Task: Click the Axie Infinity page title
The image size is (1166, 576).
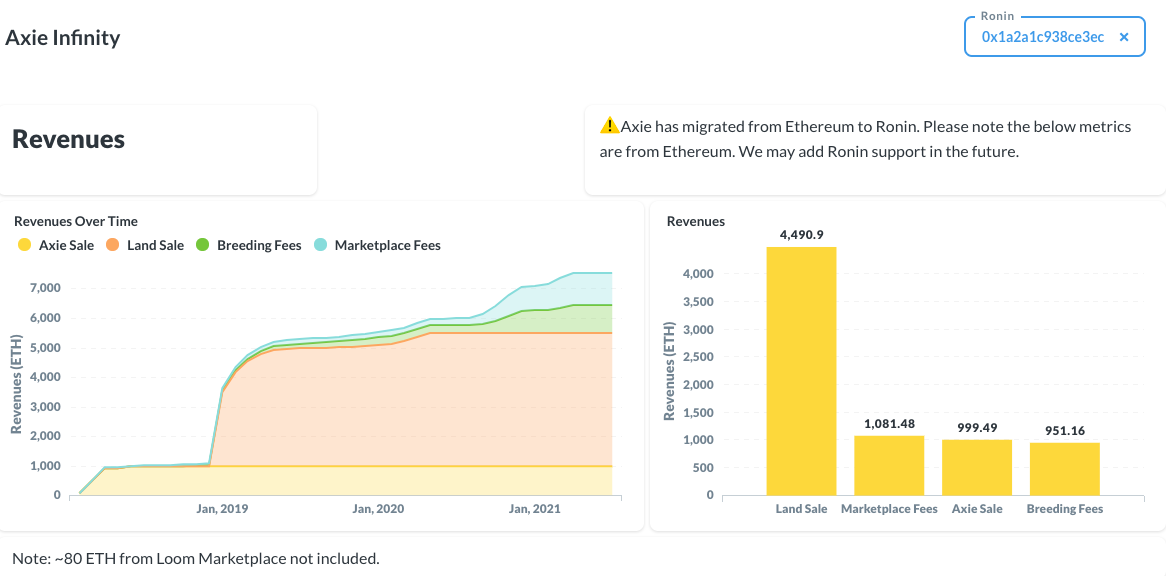Action: point(62,38)
